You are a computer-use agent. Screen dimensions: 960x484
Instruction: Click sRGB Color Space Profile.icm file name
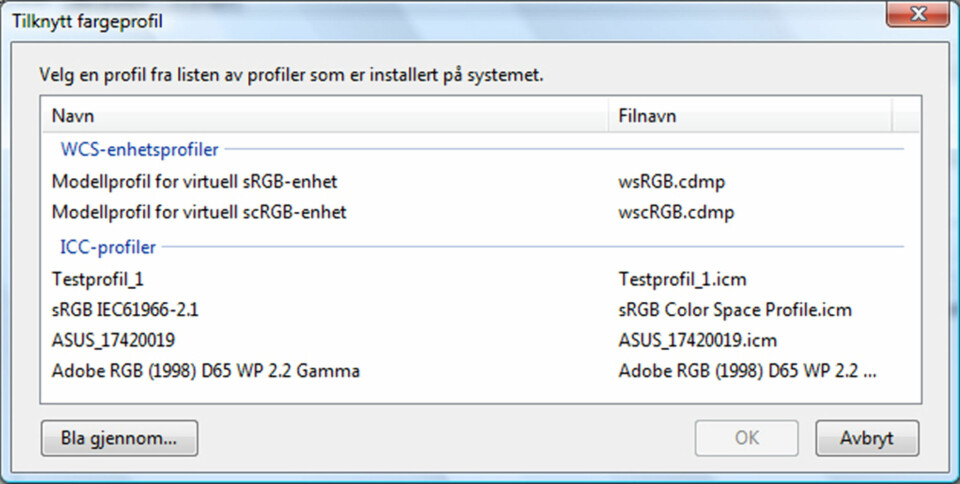pyautogui.click(x=735, y=310)
